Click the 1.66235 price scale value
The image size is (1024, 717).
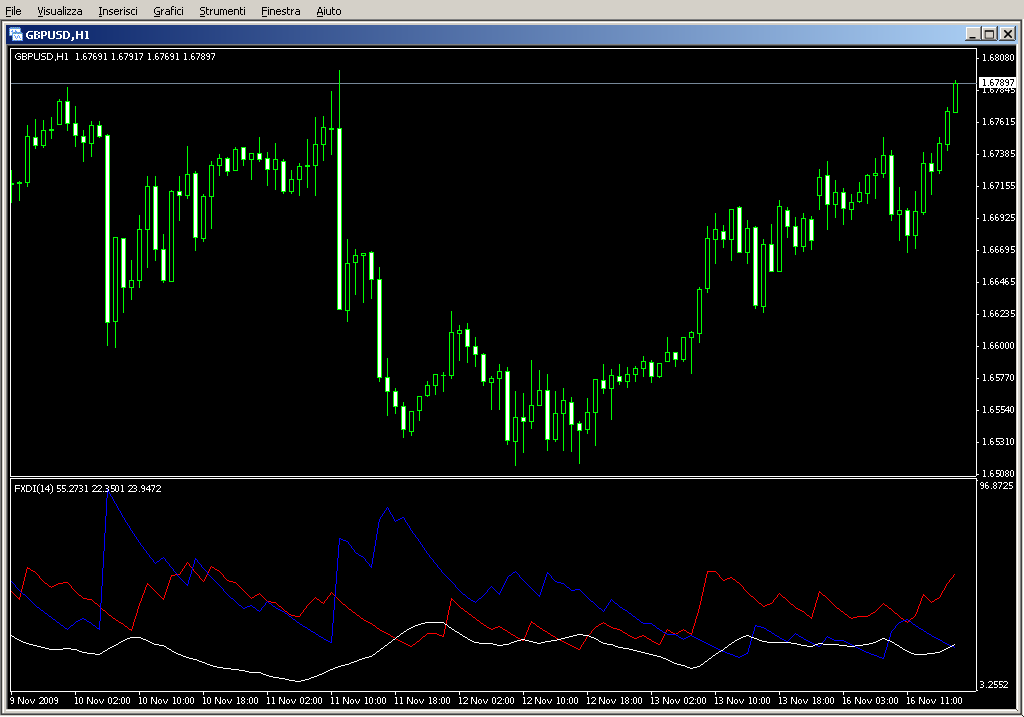coord(999,313)
